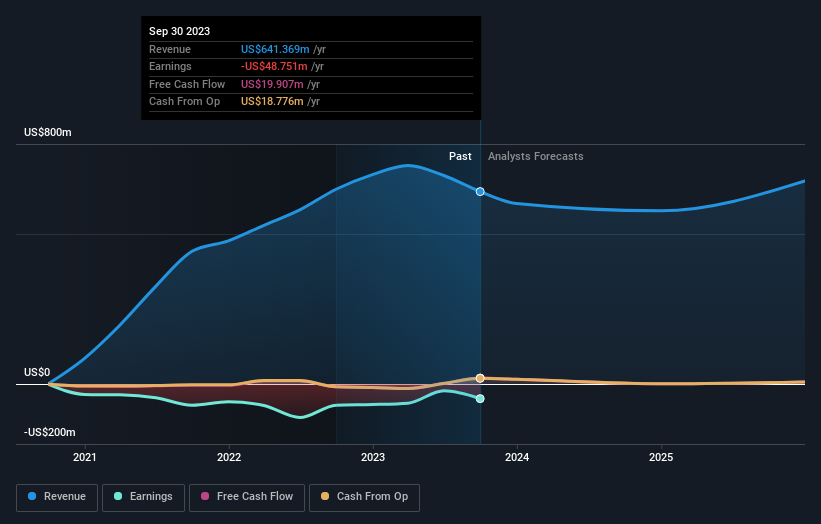821x524 pixels.
Task: Click the US$800m y-axis label
Action: coord(48,132)
